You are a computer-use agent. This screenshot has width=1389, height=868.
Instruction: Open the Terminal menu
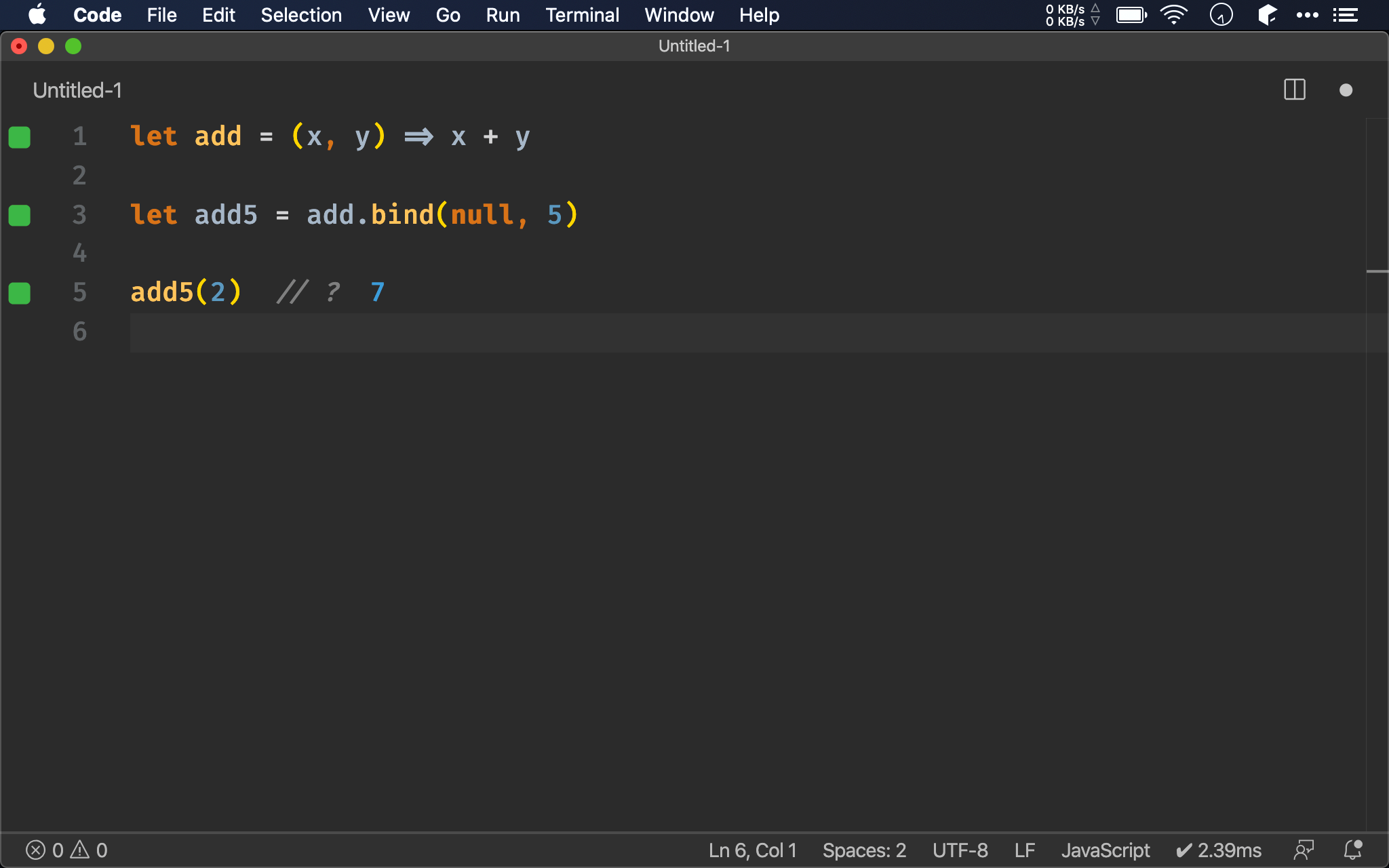(582, 15)
